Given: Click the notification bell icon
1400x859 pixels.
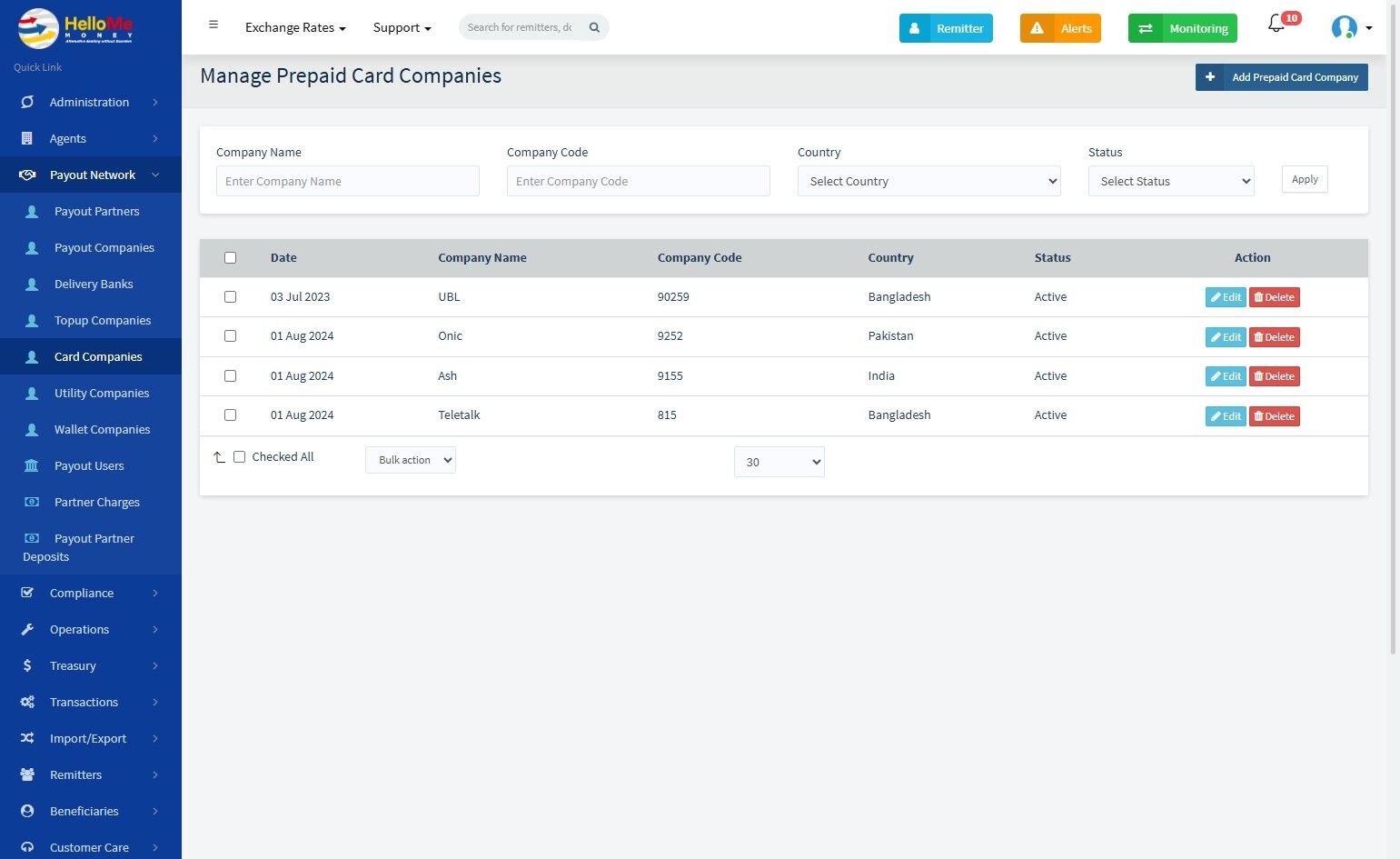Looking at the screenshot, I should [x=1276, y=25].
